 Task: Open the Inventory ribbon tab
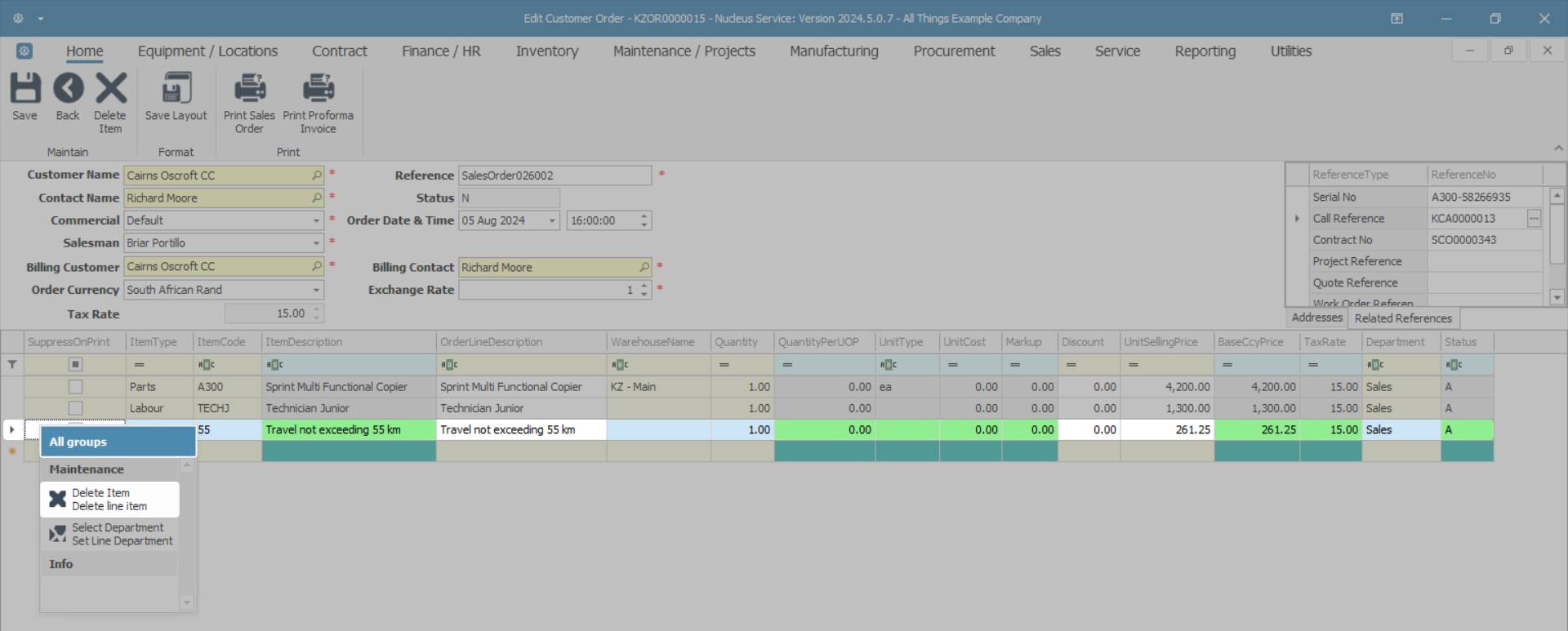pos(547,51)
